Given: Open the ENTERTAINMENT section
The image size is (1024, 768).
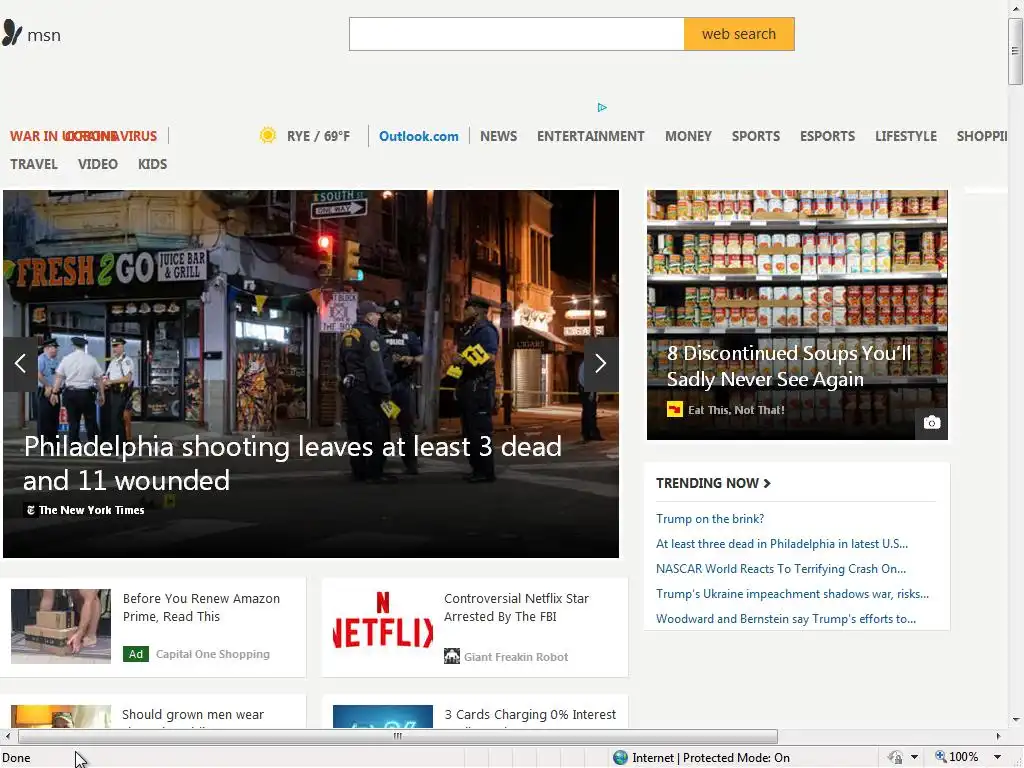Looking at the screenshot, I should (590, 136).
